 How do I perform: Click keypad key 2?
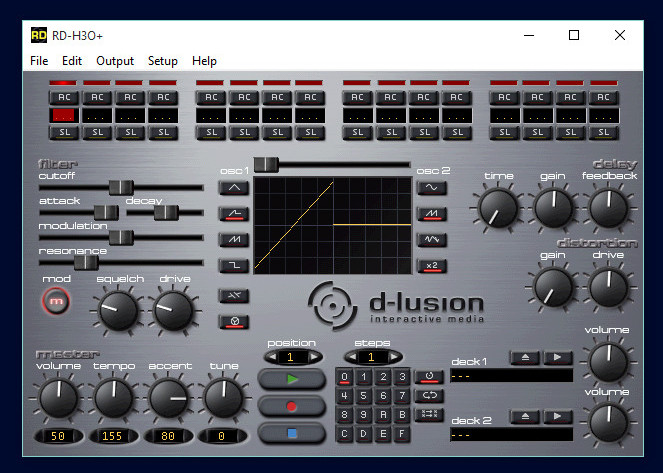click(x=383, y=377)
